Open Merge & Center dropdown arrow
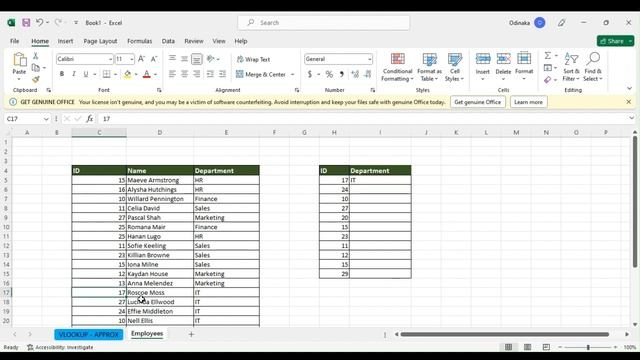The image size is (640, 360). [x=292, y=75]
